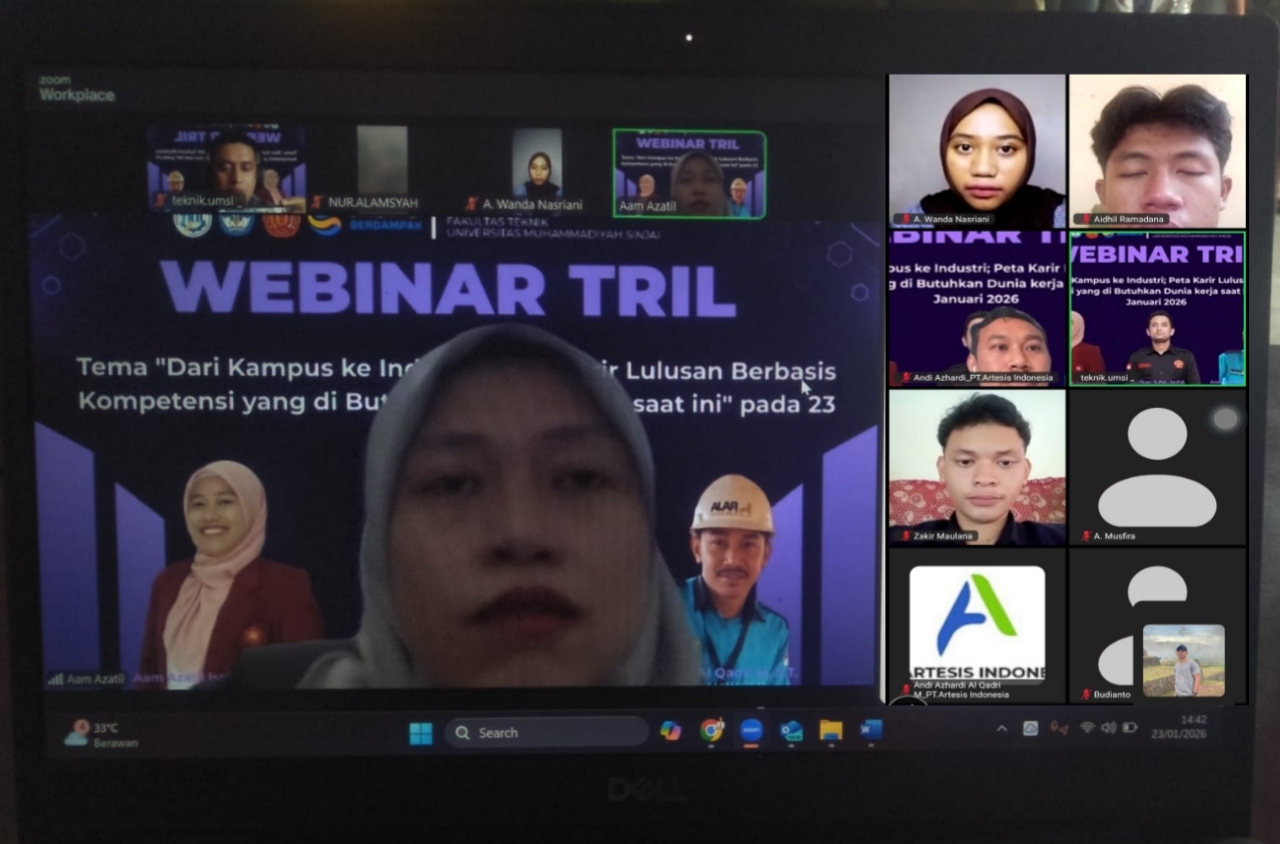Viewport: 1280px width, 844px height.
Task: Click the Wi-Fi icon in system tray
Action: pos(1087,728)
